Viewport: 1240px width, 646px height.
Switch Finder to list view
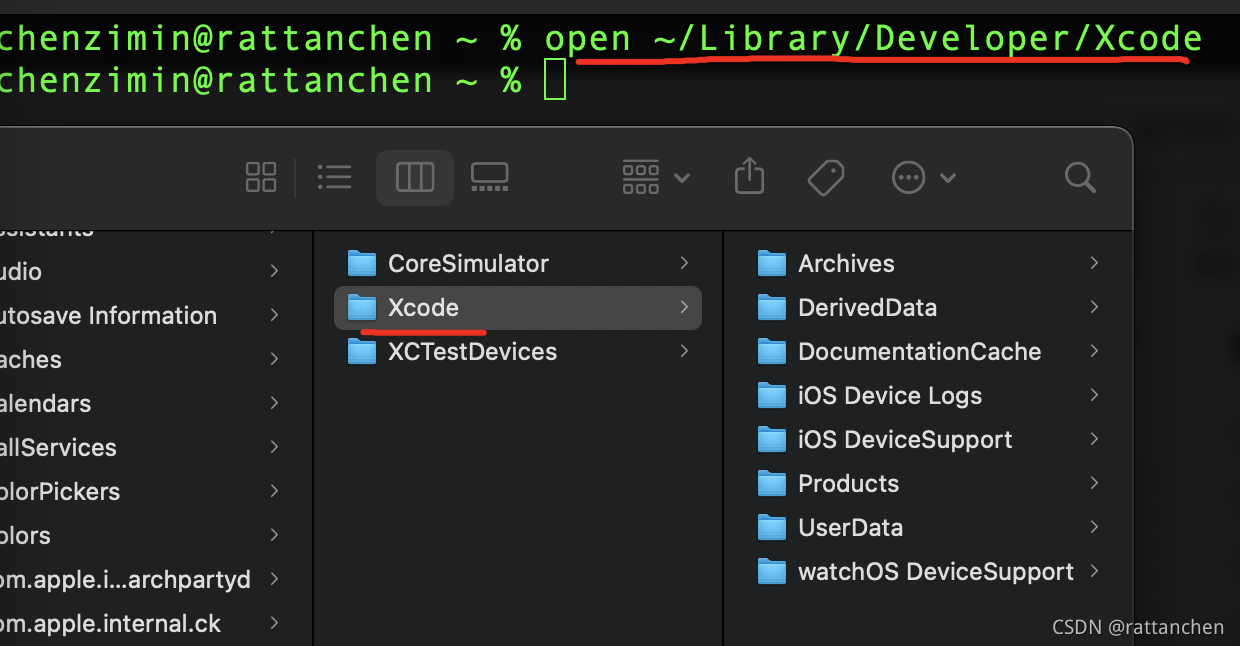[x=334, y=178]
